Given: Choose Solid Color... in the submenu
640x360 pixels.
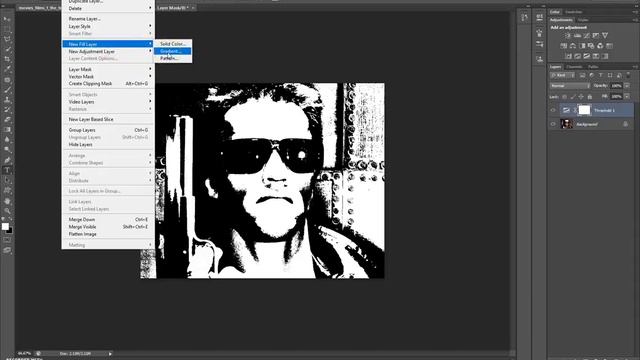Looking at the screenshot, I should pos(173,44).
